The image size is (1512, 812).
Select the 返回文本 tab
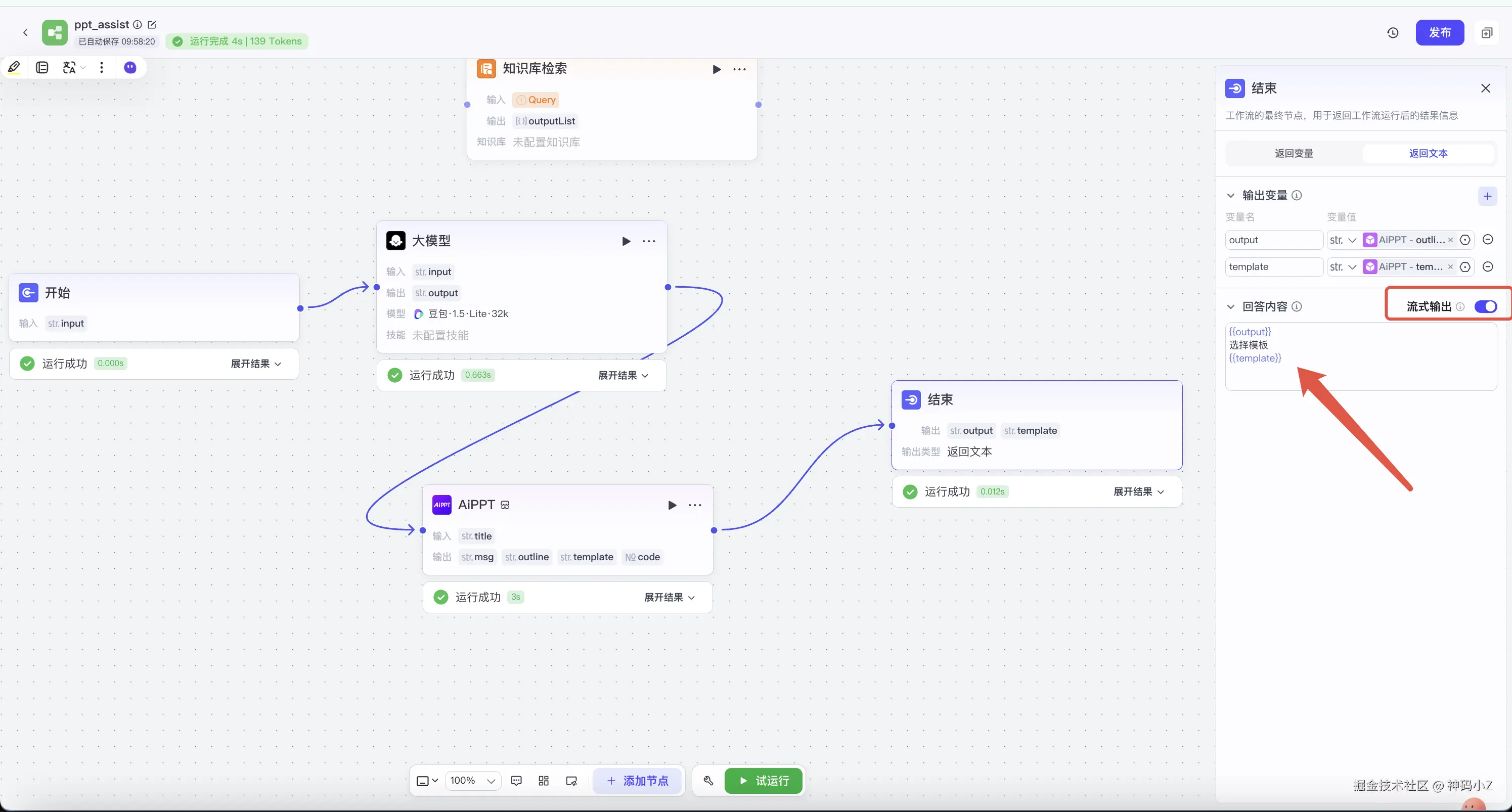pos(1428,153)
